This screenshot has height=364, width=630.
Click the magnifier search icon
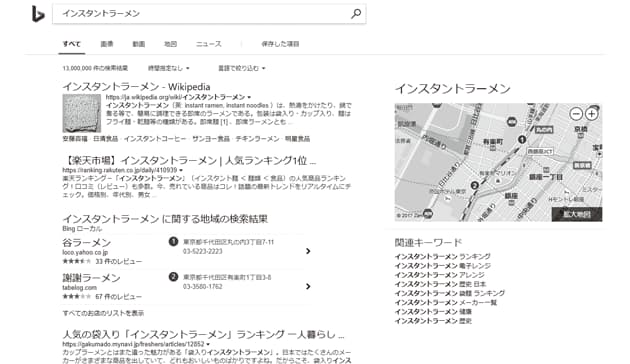point(356,14)
